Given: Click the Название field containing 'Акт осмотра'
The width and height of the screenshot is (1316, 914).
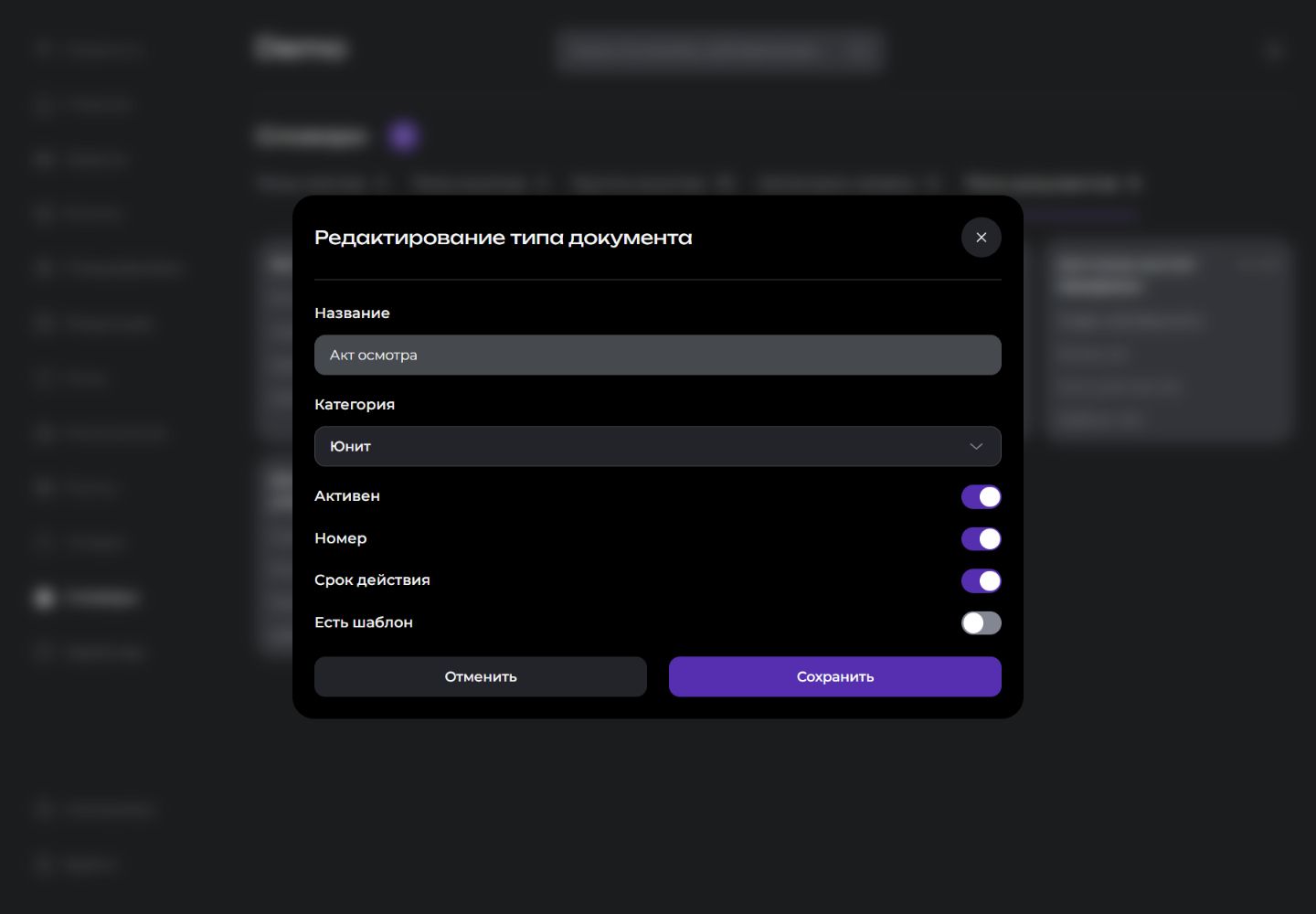Looking at the screenshot, I should (658, 355).
